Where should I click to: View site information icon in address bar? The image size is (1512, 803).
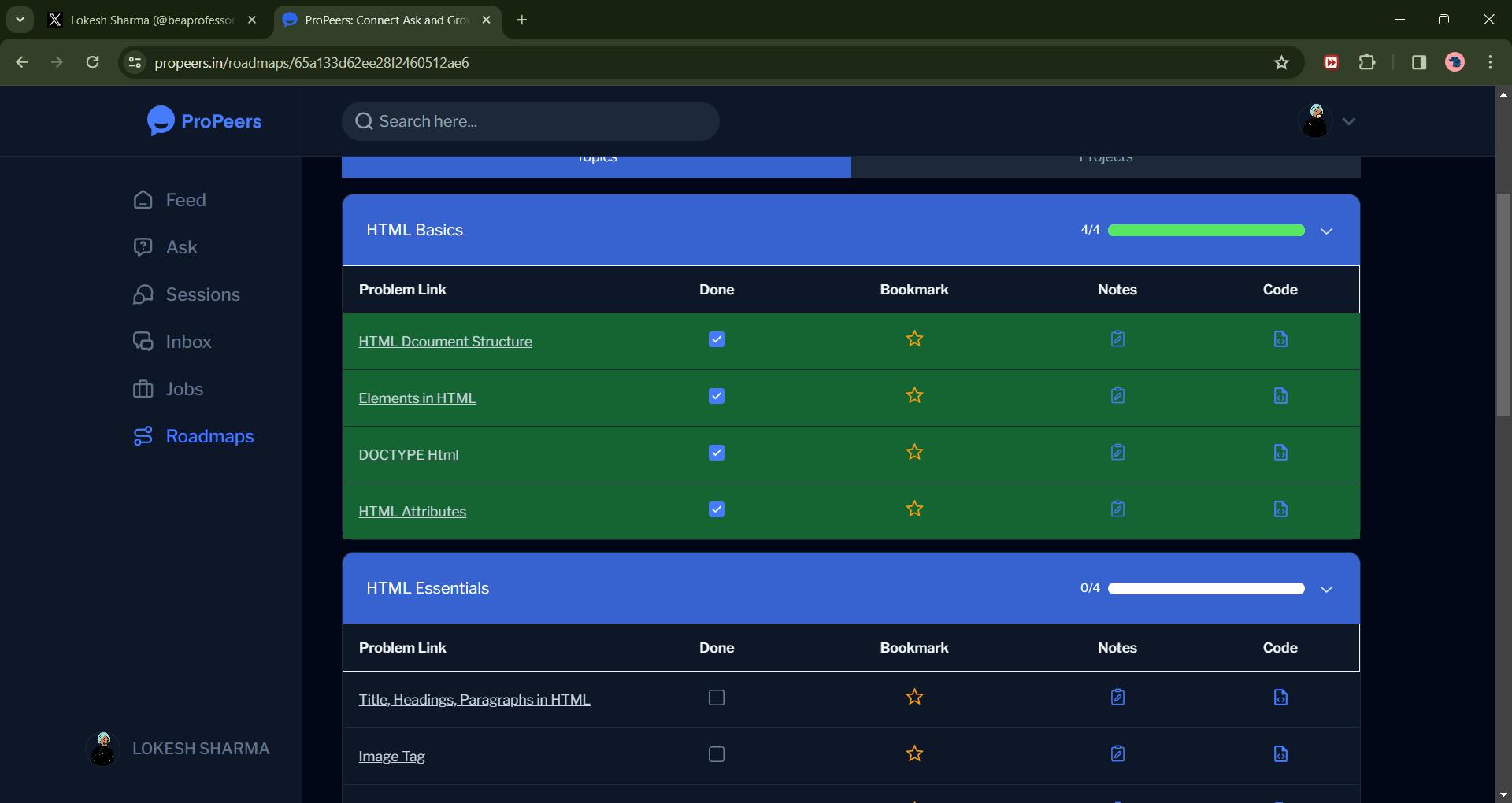135,63
